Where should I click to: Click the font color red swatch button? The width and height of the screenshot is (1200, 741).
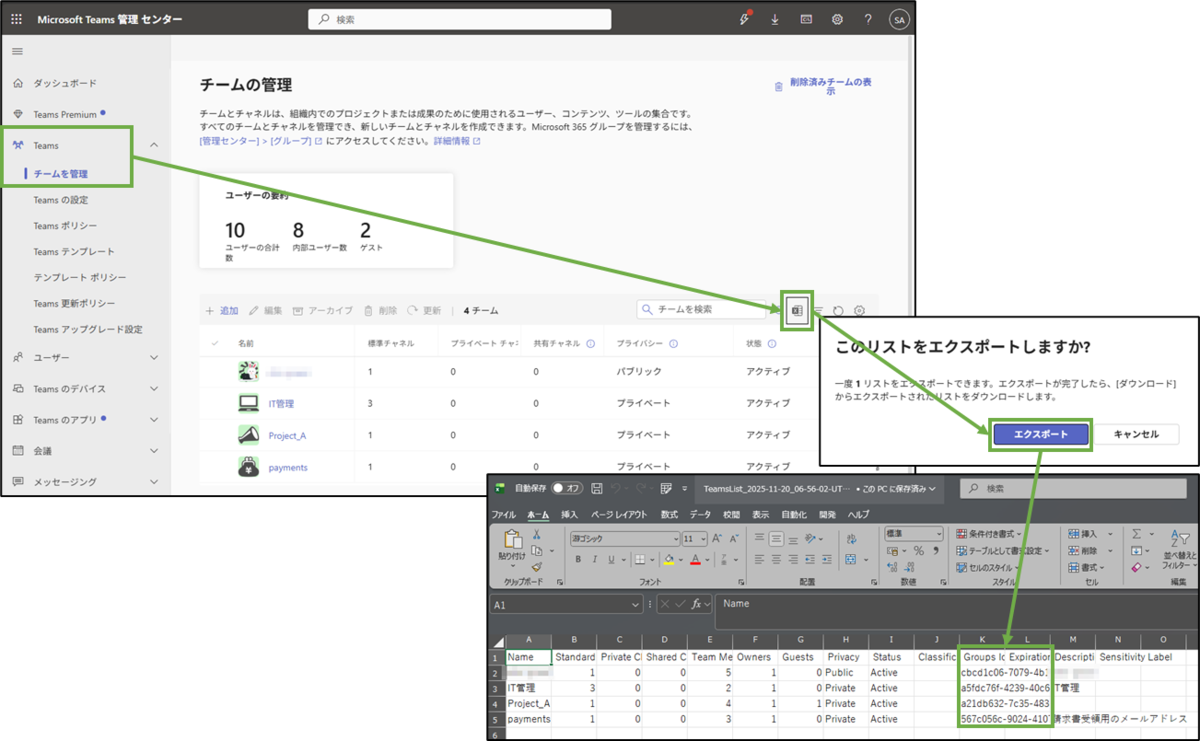[x=696, y=559]
